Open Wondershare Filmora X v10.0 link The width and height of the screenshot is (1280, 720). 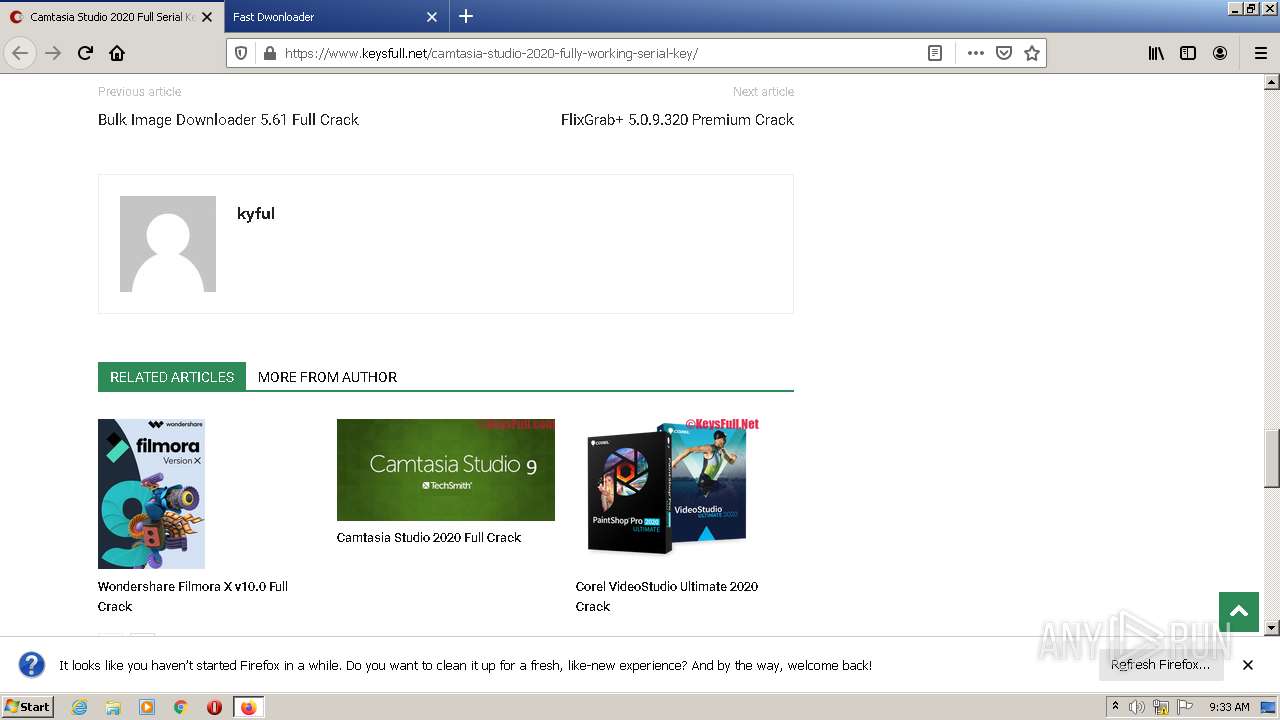[193, 596]
